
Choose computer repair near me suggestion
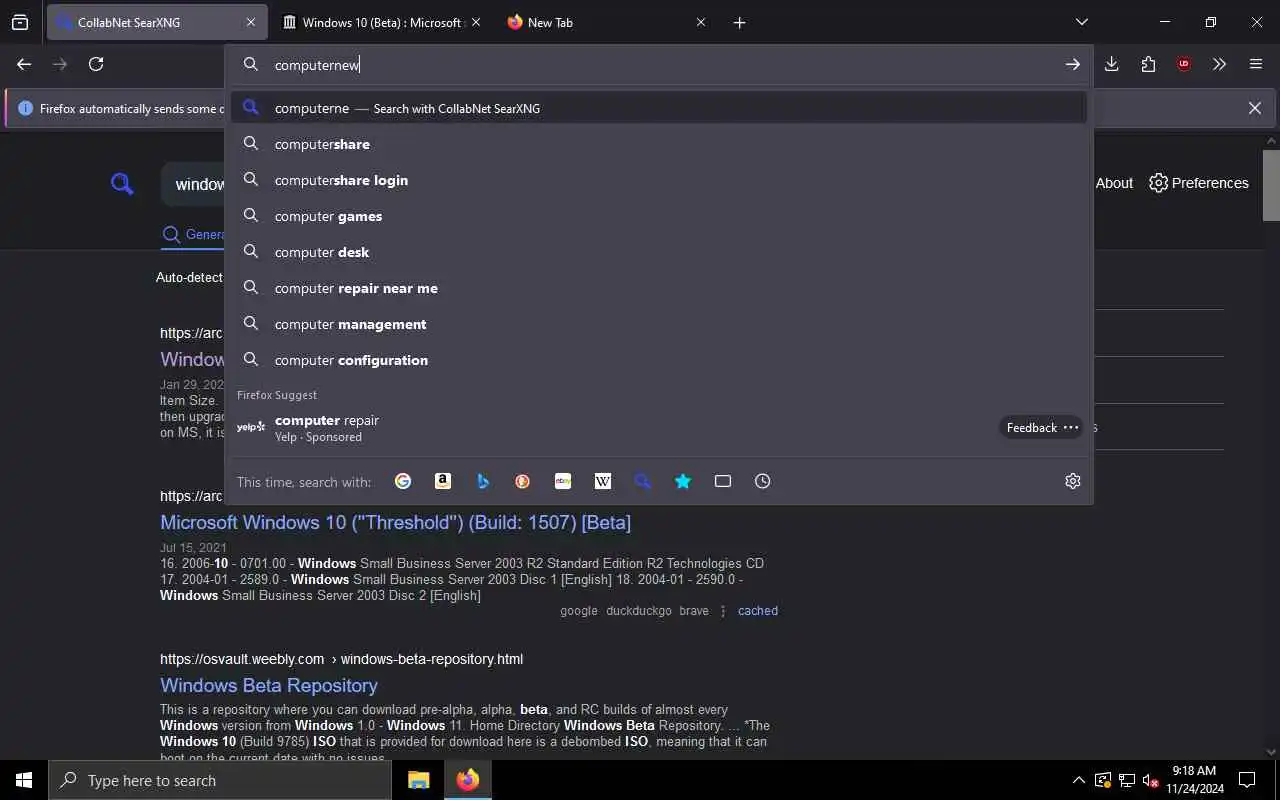(x=659, y=288)
